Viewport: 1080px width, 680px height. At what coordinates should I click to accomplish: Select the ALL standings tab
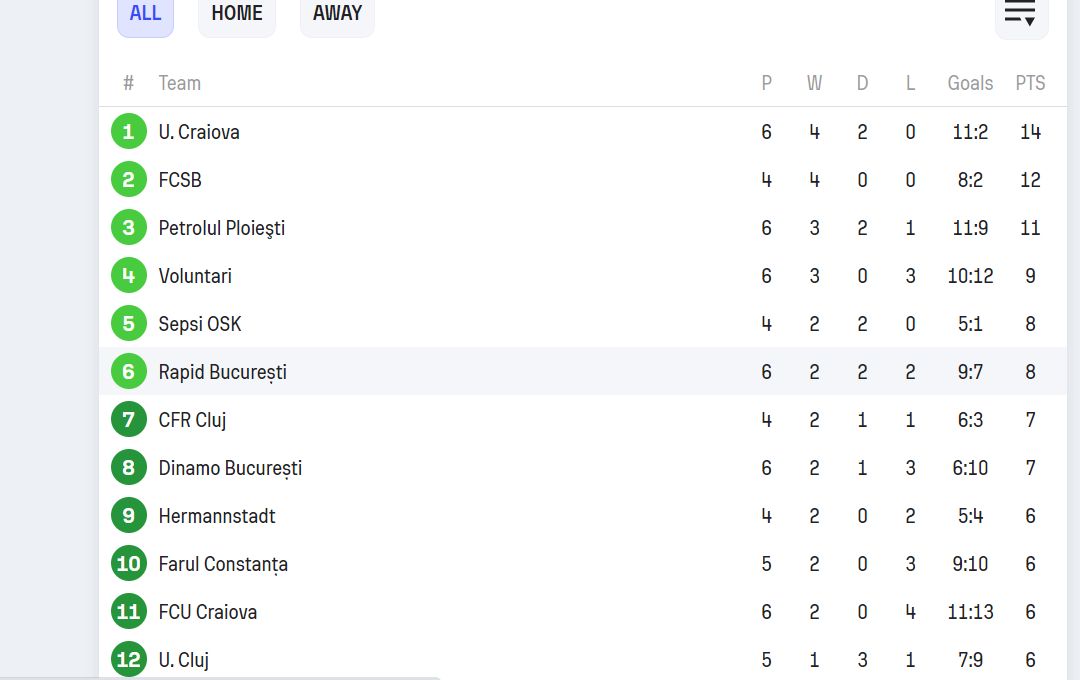point(145,14)
